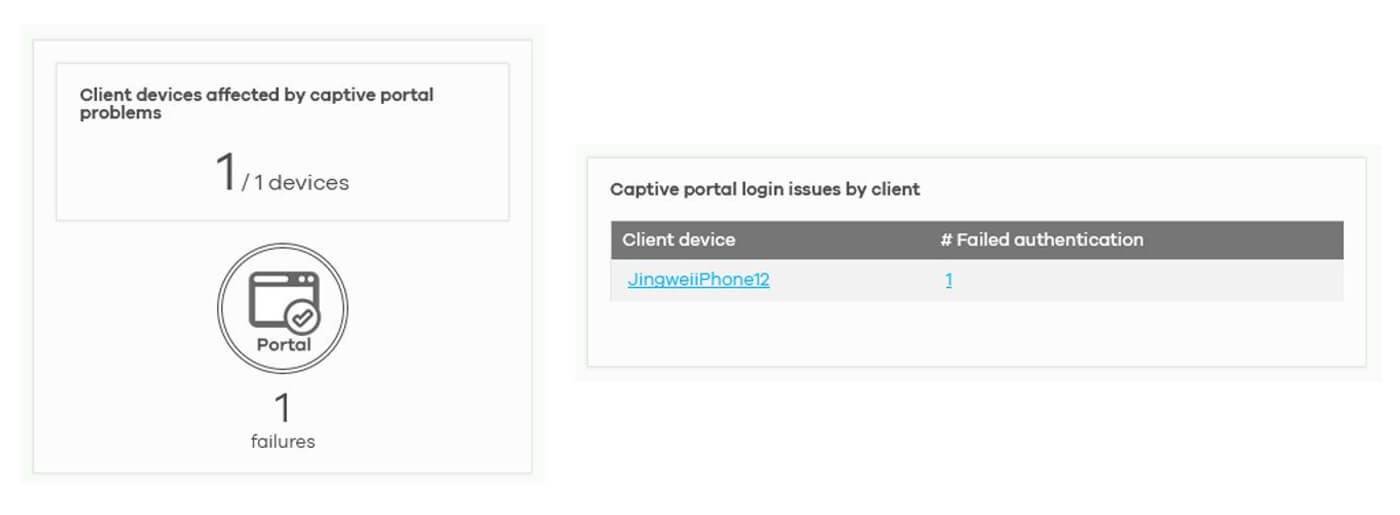Screen dimensions: 1400x515
Task: Click the failed authentication count link
Action: point(948,281)
